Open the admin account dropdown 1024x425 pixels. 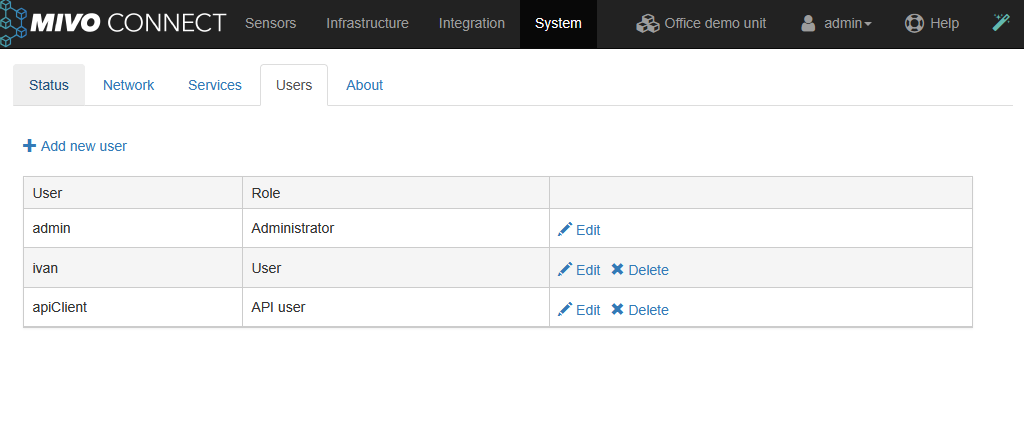coord(836,23)
